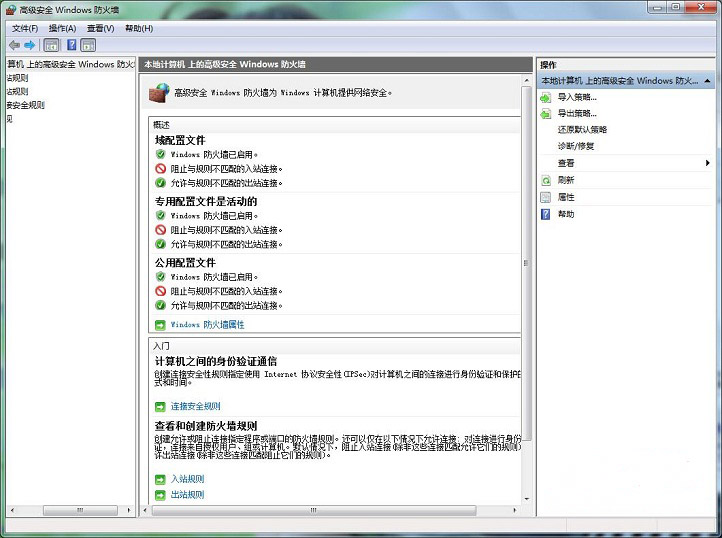
Task: Click center pane vertical scrollbar down arrow
Action: (527, 499)
